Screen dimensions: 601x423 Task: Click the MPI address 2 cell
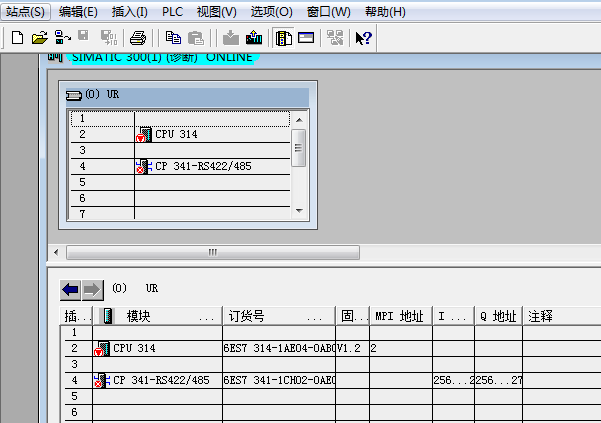pos(401,348)
